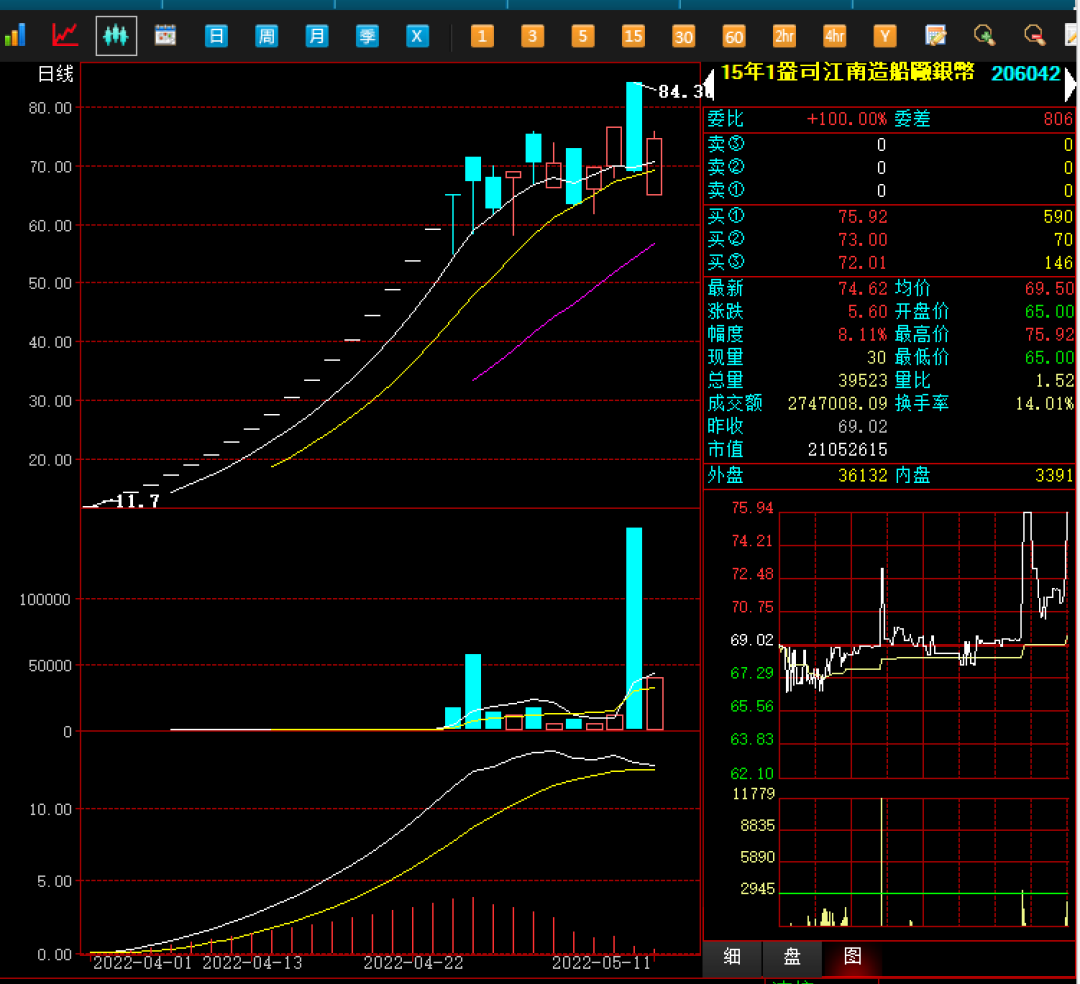The image size is (1080, 984).
Task: Click the 2022-04-01 date axis label
Action: [x=143, y=963]
